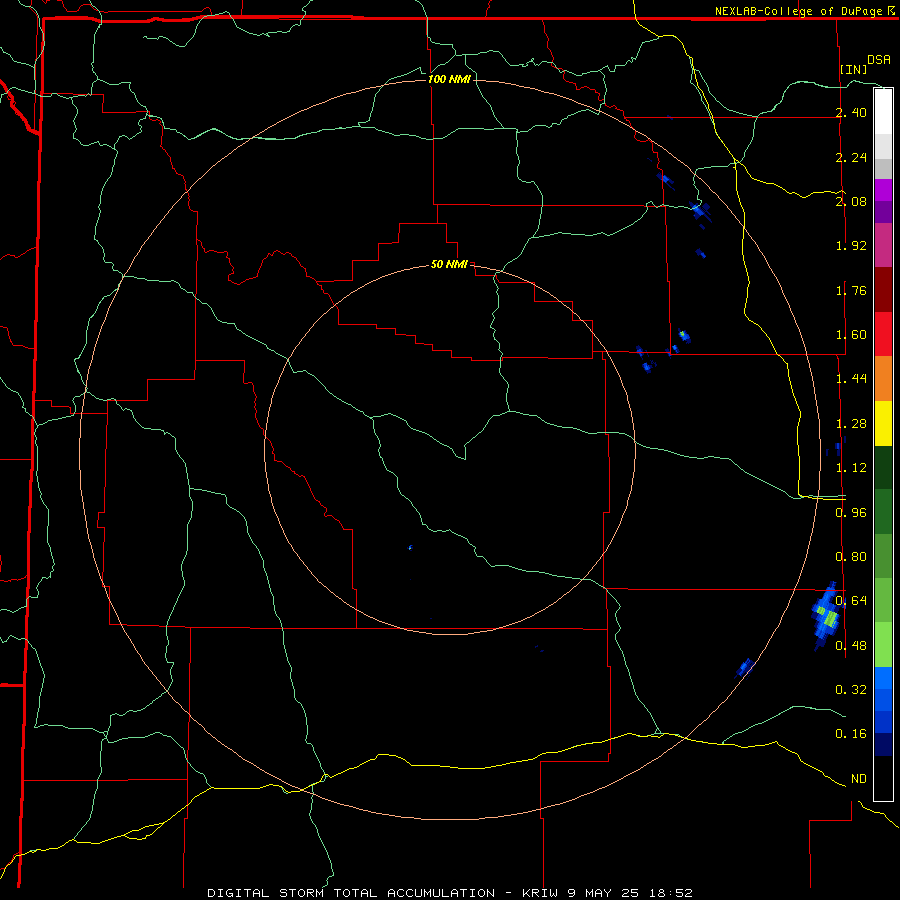The width and height of the screenshot is (900, 900).
Task: Click the 0.96 scale label
Action: click(x=851, y=513)
